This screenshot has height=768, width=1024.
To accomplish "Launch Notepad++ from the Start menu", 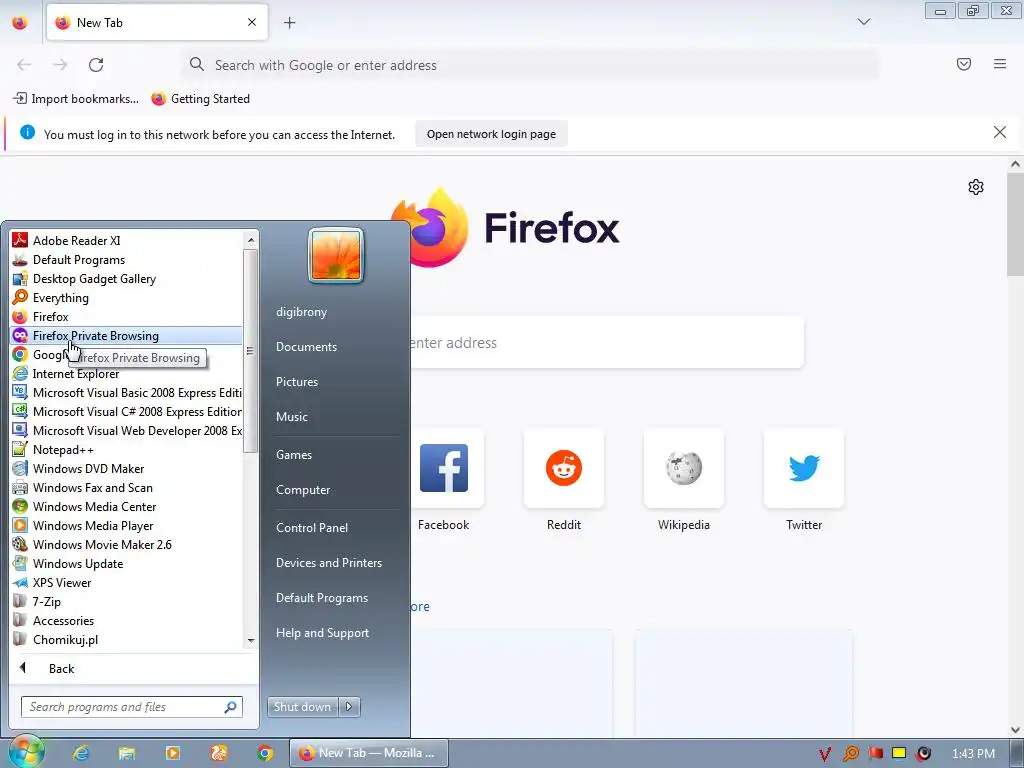I will tap(126, 449).
